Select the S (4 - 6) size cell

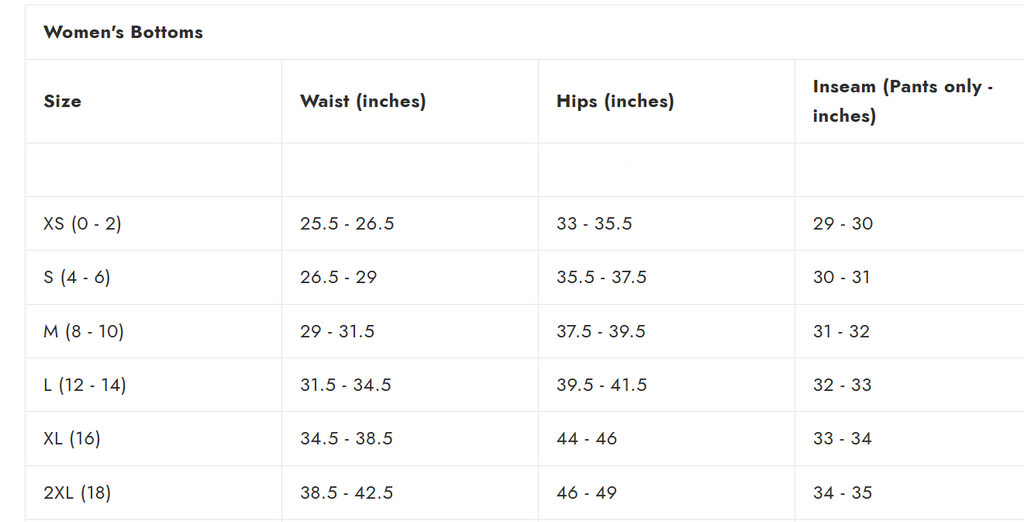click(x=77, y=277)
